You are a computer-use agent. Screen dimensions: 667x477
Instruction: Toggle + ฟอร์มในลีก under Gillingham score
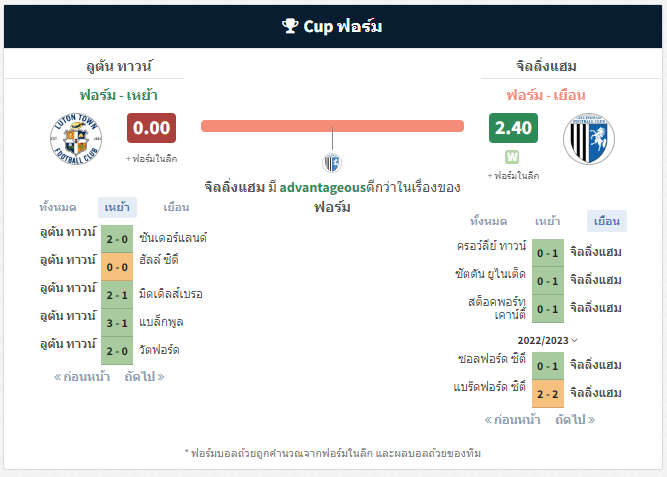tap(513, 176)
